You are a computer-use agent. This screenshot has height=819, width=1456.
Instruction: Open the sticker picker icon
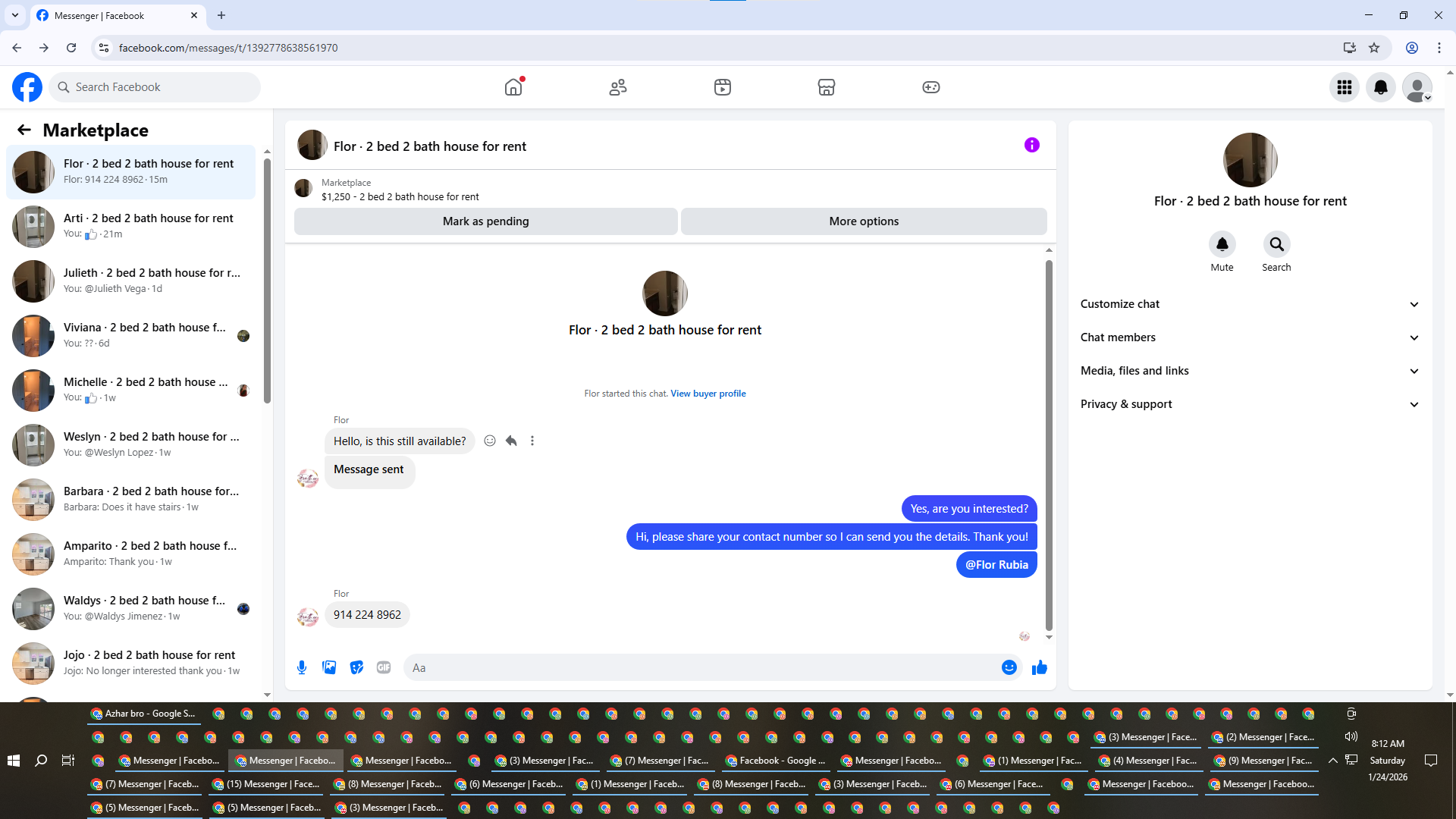coord(356,667)
